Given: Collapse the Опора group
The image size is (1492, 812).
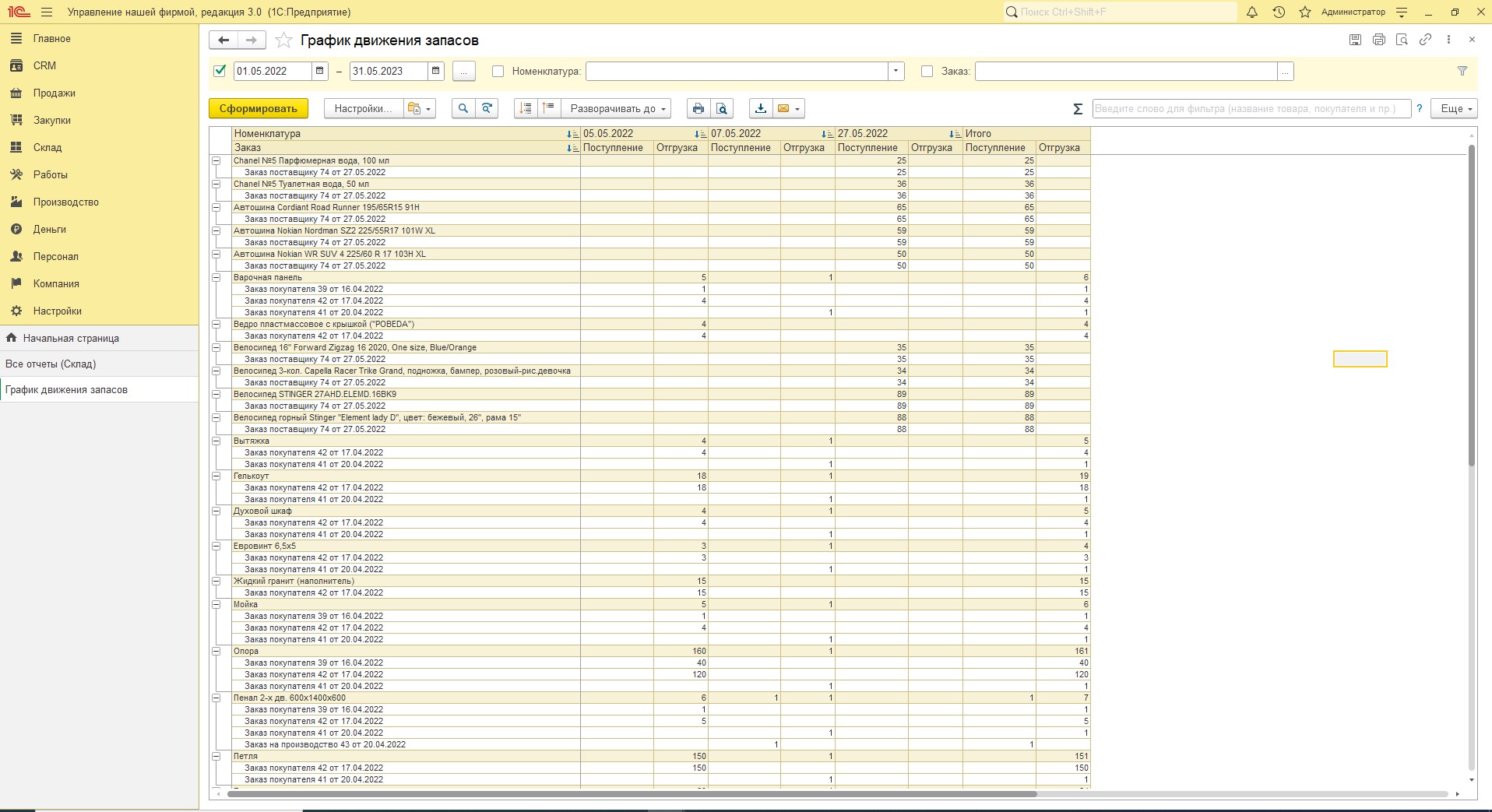Looking at the screenshot, I should tap(216, 651).
